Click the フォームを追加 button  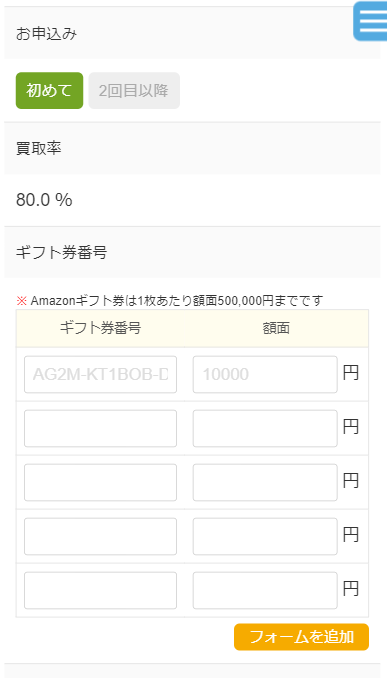(301, 637)
